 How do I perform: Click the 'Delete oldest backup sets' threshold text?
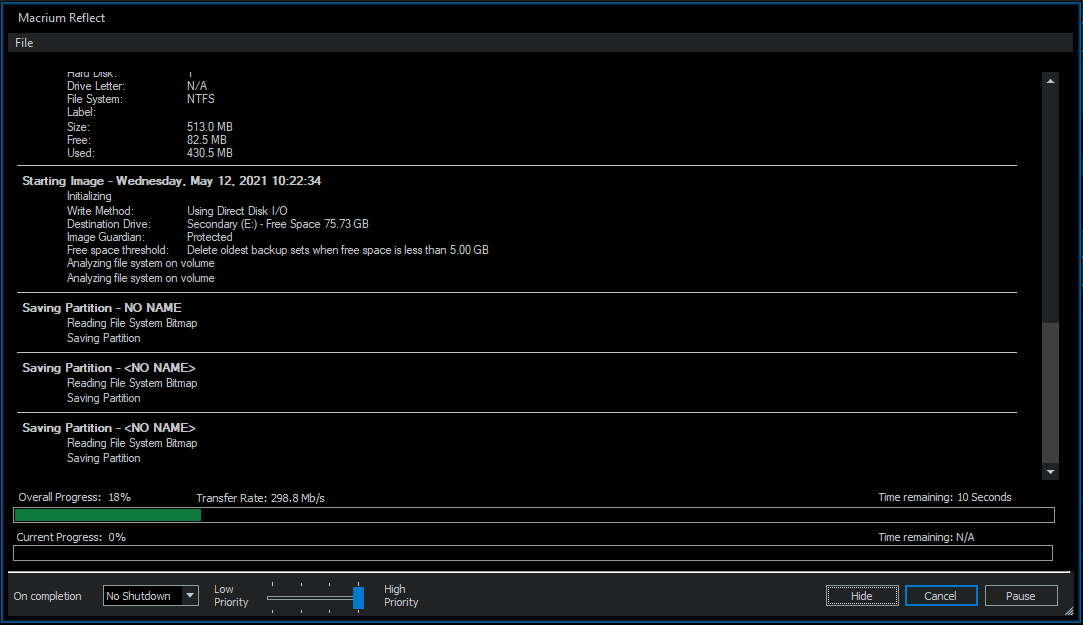(x=338, y=250)
